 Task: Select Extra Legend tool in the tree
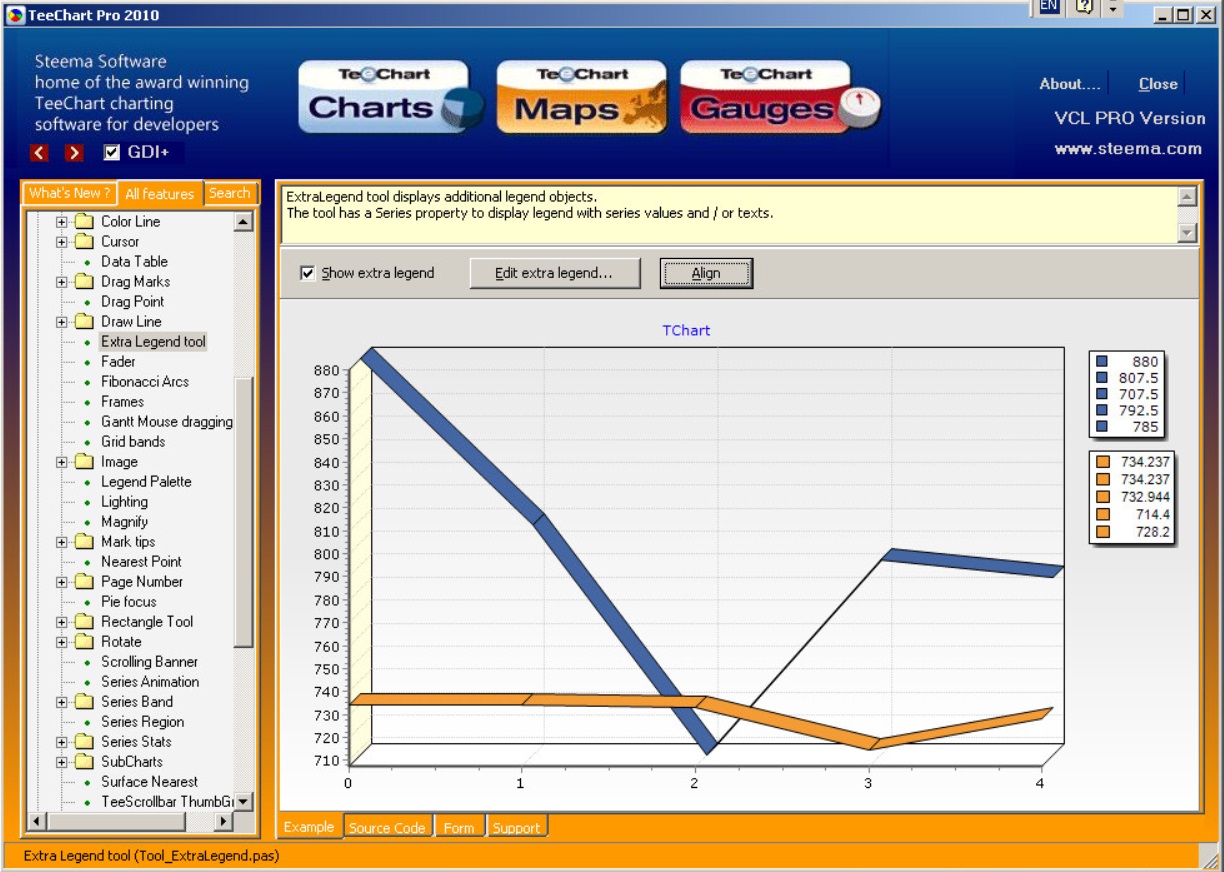pyautogui.click(x=153, y=342)
